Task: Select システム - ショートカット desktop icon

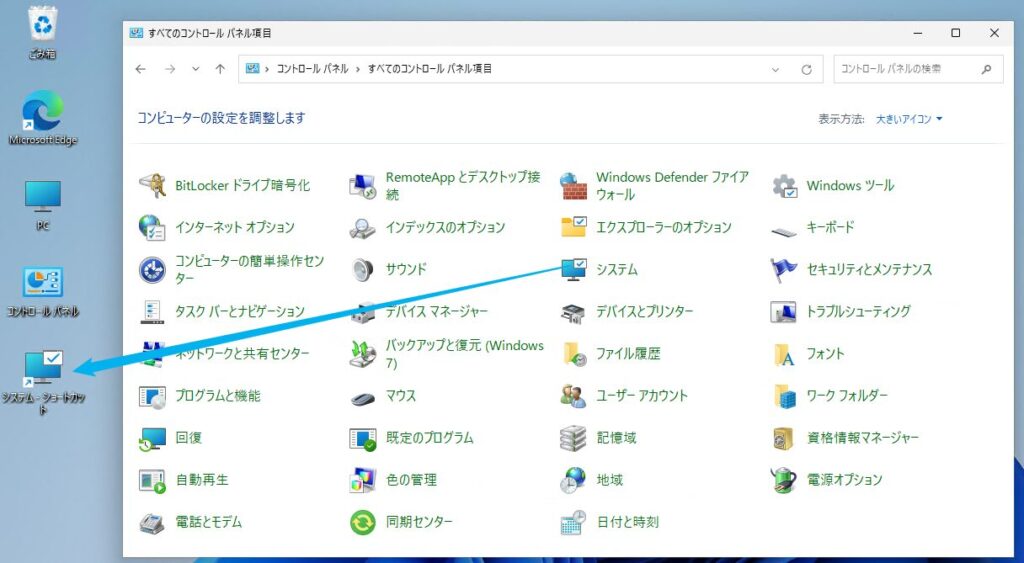Action: 42,370
